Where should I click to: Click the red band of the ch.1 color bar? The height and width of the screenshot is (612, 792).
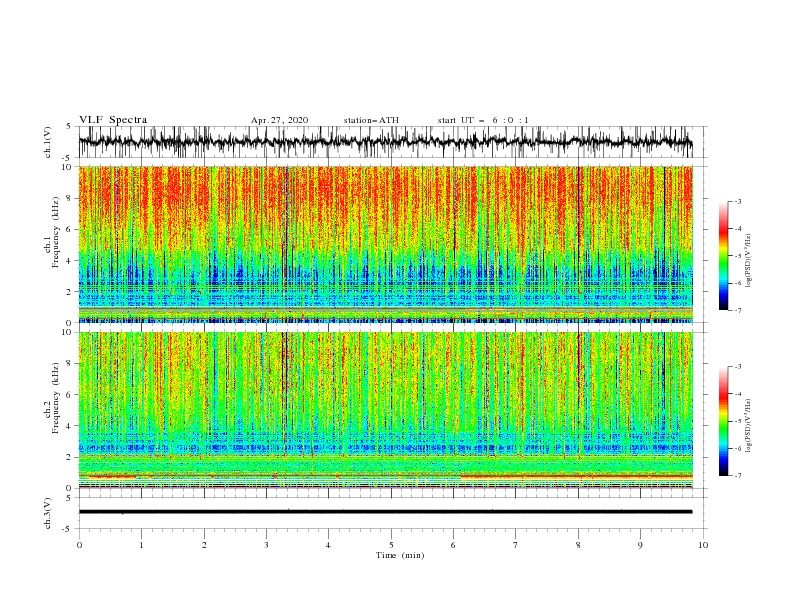[x=723, y=230]
